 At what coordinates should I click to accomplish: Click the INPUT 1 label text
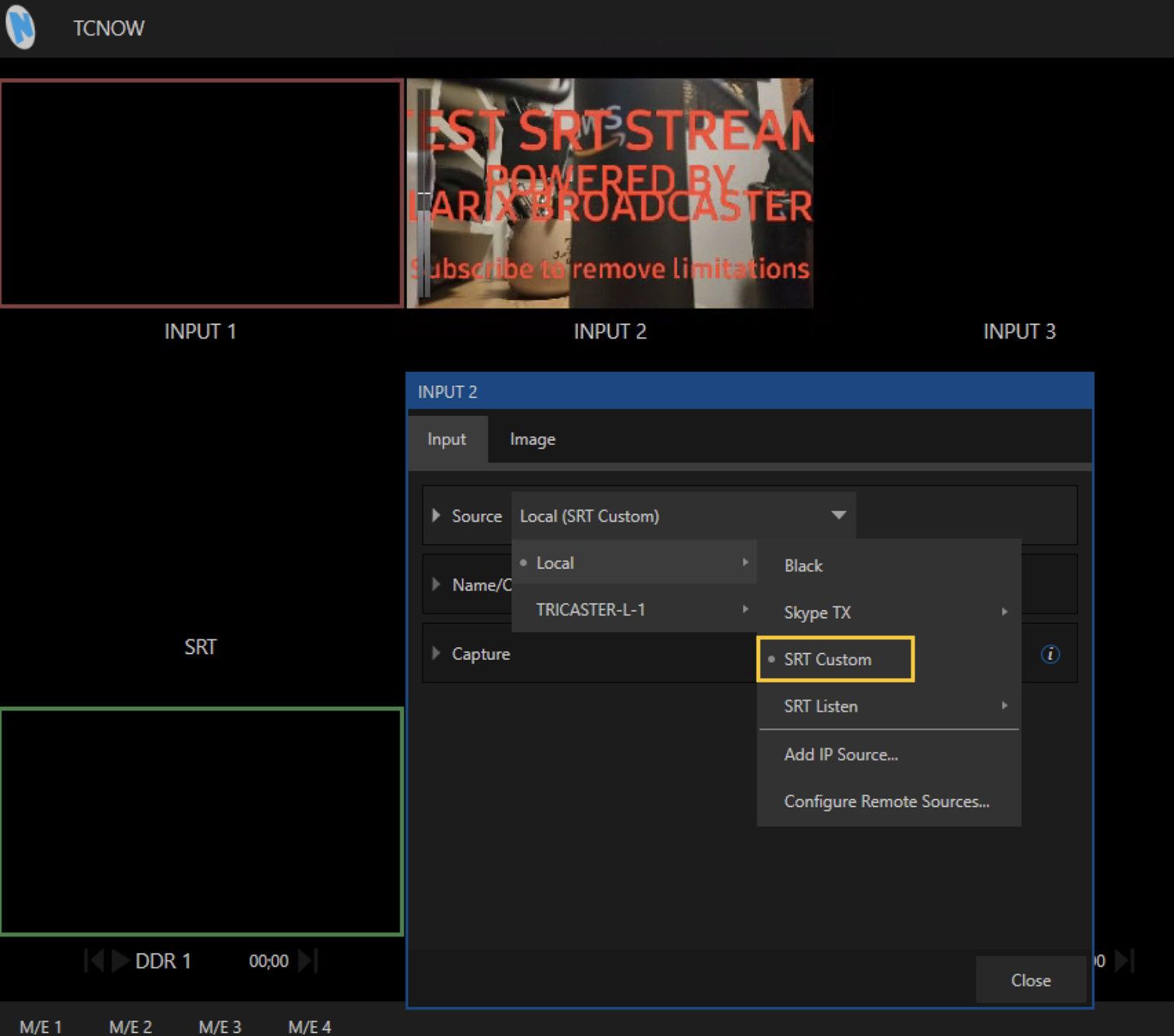click(x=200, y=332)
